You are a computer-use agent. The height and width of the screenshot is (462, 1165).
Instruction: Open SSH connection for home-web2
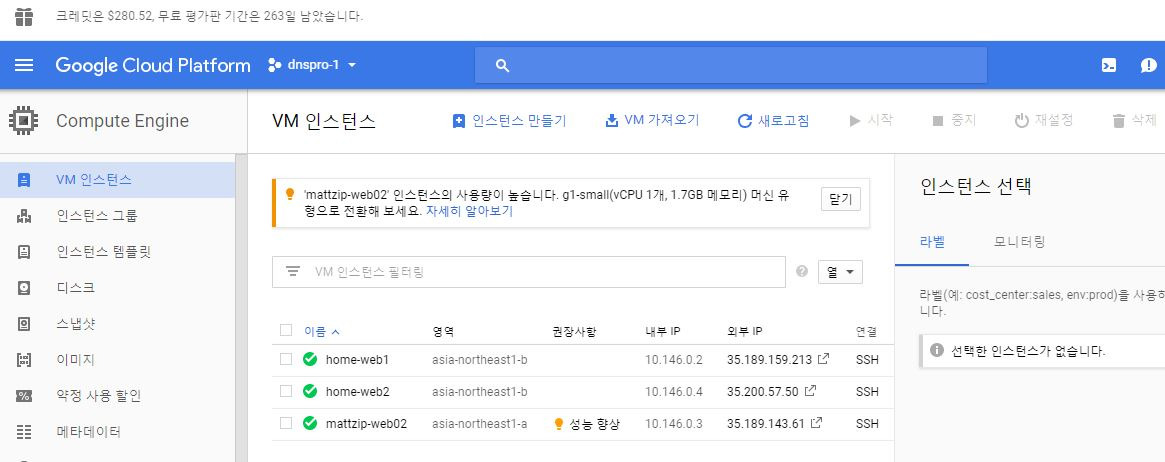(867, 391)
